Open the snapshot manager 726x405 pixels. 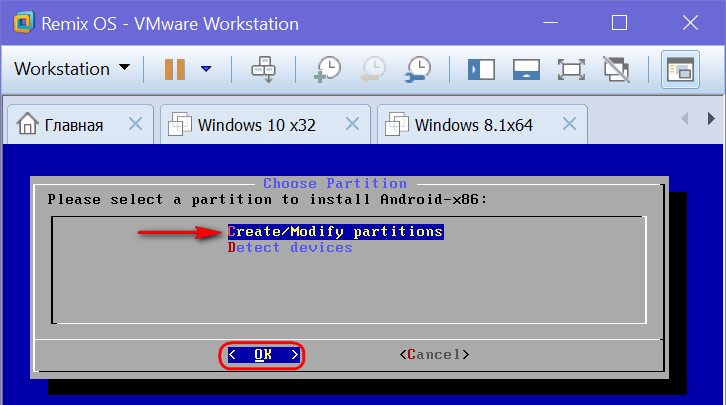[x=418, y=69]
